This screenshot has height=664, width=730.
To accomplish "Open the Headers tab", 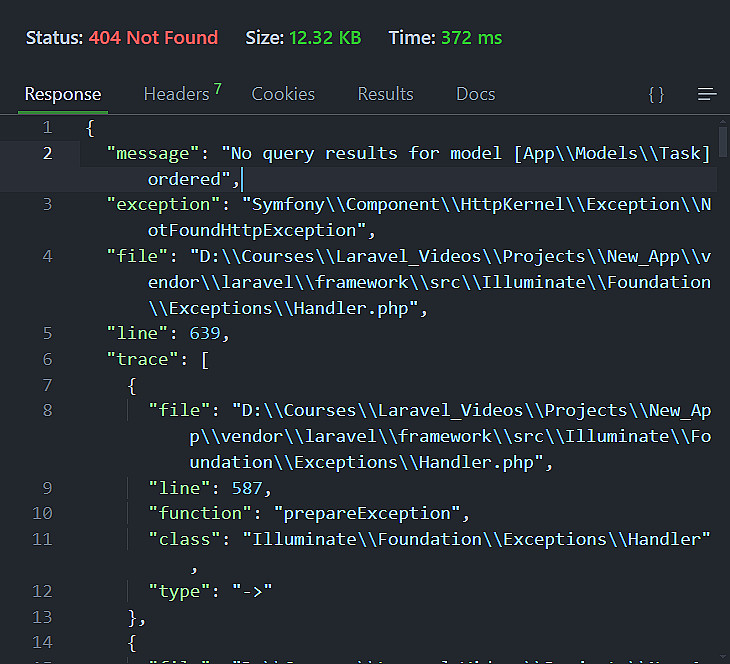I will coord(176,94).
